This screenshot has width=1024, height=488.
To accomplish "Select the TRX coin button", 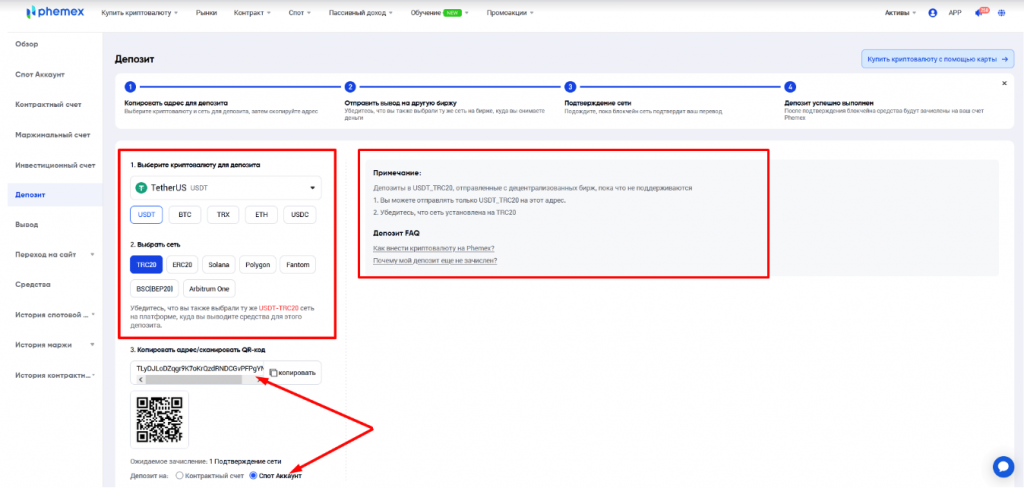I will coord(223,214).
